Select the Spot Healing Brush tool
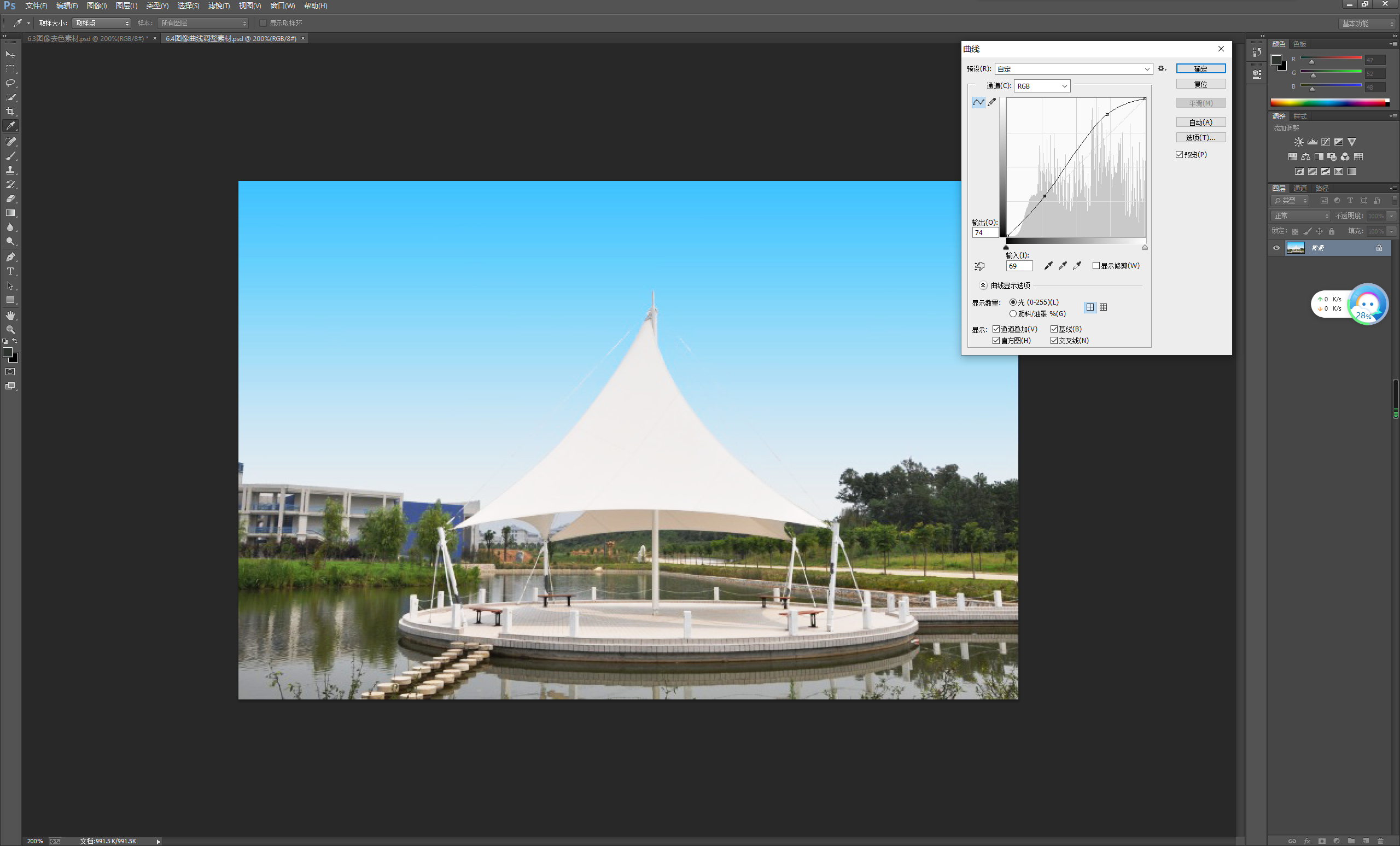Viewport: 1400px width, 846px height. (x=10, y=142)
